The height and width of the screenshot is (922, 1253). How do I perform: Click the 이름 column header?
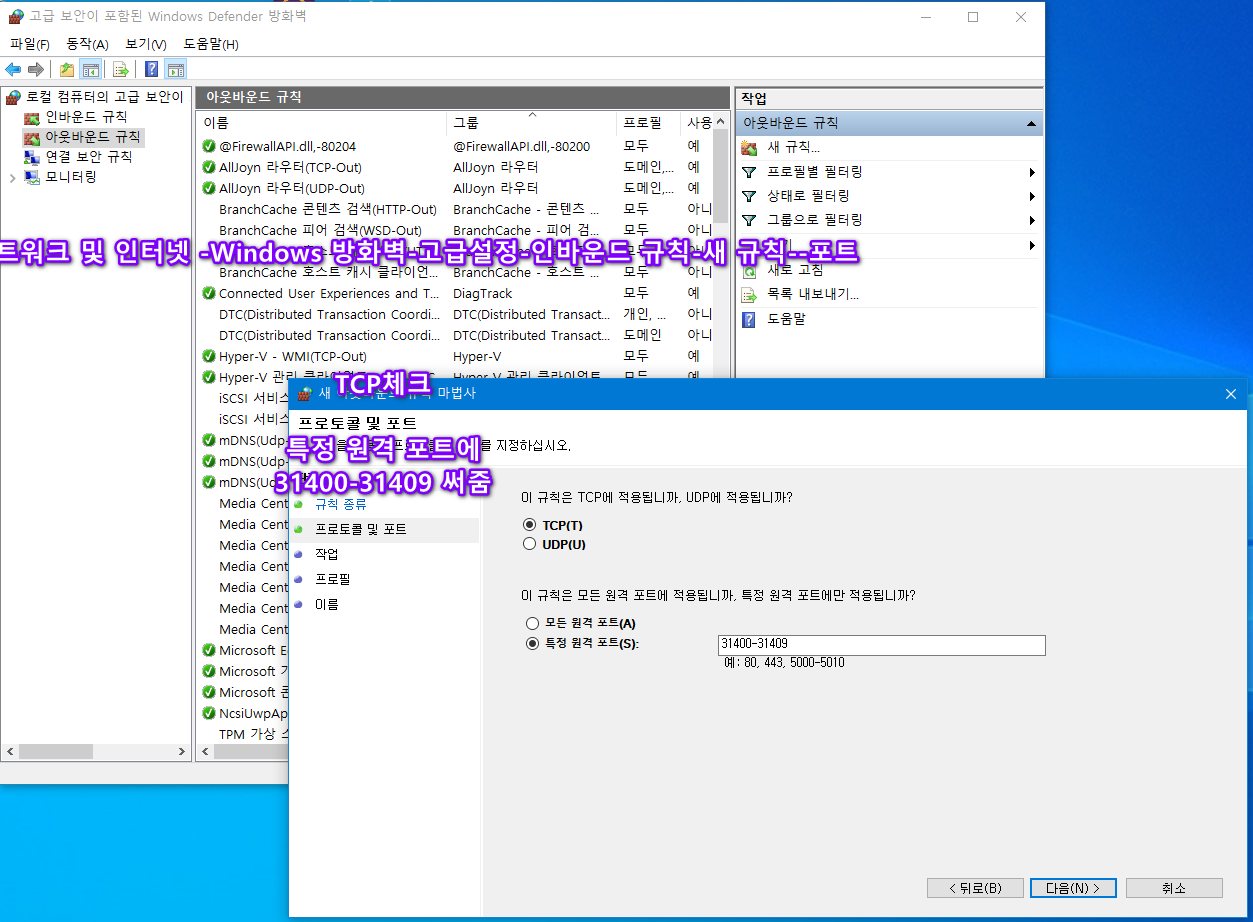[322, 122]
